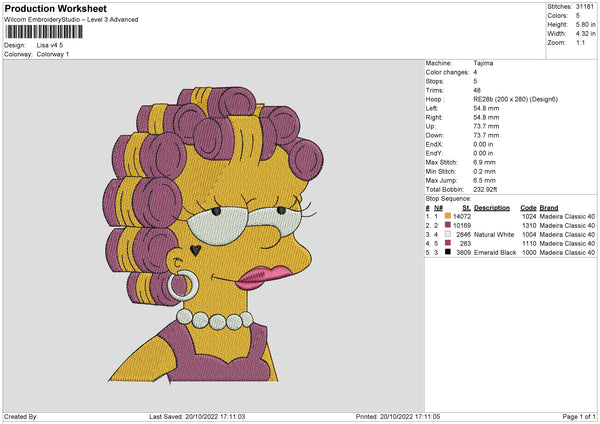The width and height of the screenshot is (600, 424).
Task: Click the 'Code' column header
Action: point(528,208)
